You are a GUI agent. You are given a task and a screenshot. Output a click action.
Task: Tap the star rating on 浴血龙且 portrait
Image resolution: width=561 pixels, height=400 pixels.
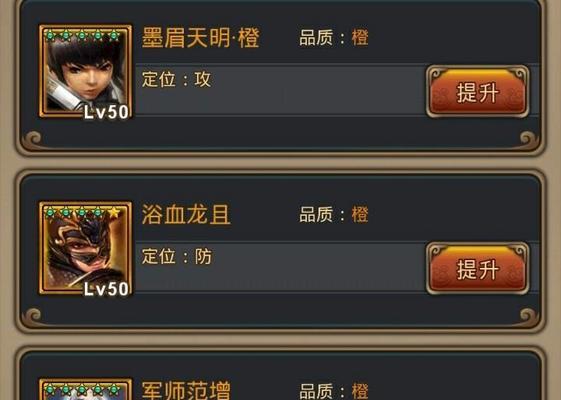[x=82, y=213]
